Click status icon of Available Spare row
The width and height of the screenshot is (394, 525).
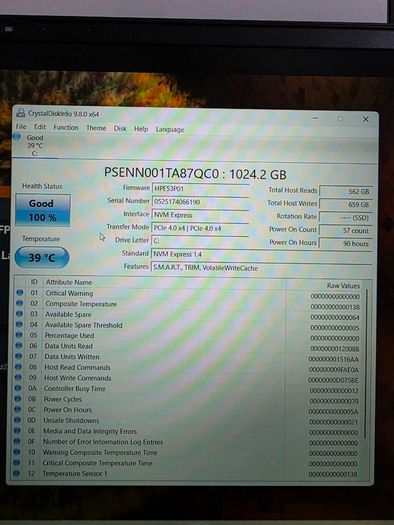coord(19,314)
